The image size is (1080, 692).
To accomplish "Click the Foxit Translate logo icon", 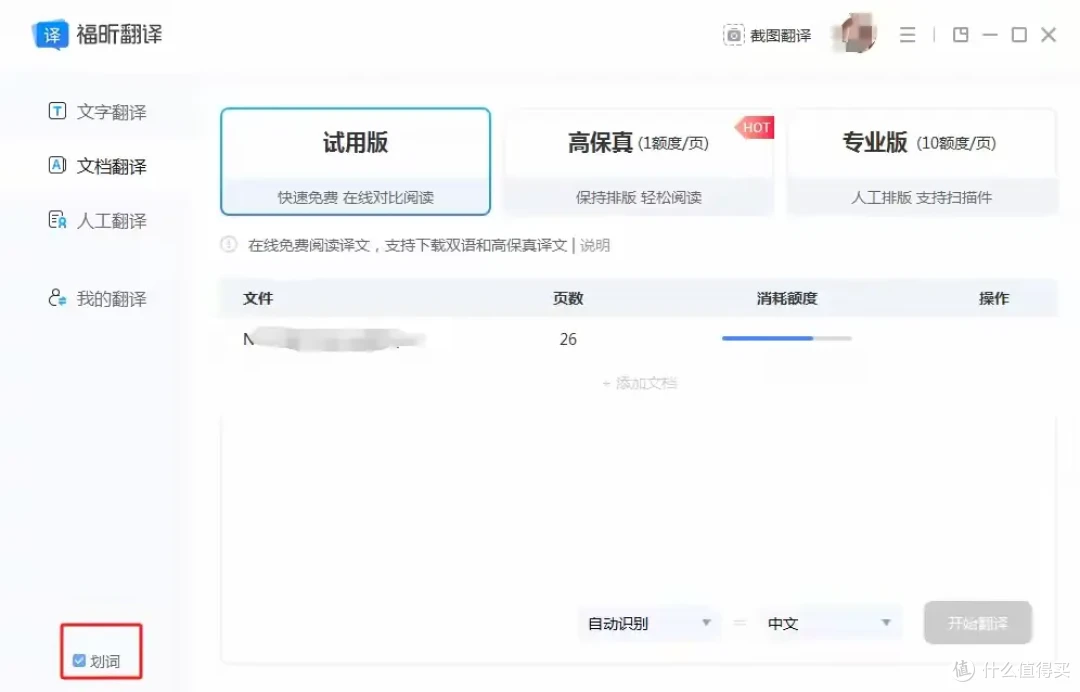I will click(50, 34).
